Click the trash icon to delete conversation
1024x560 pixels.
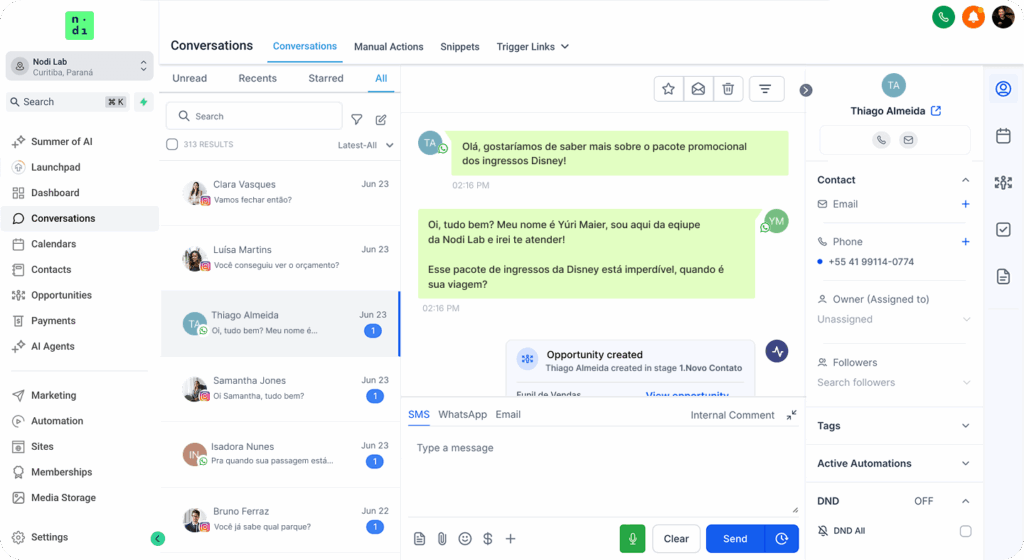tap(728, 89)
